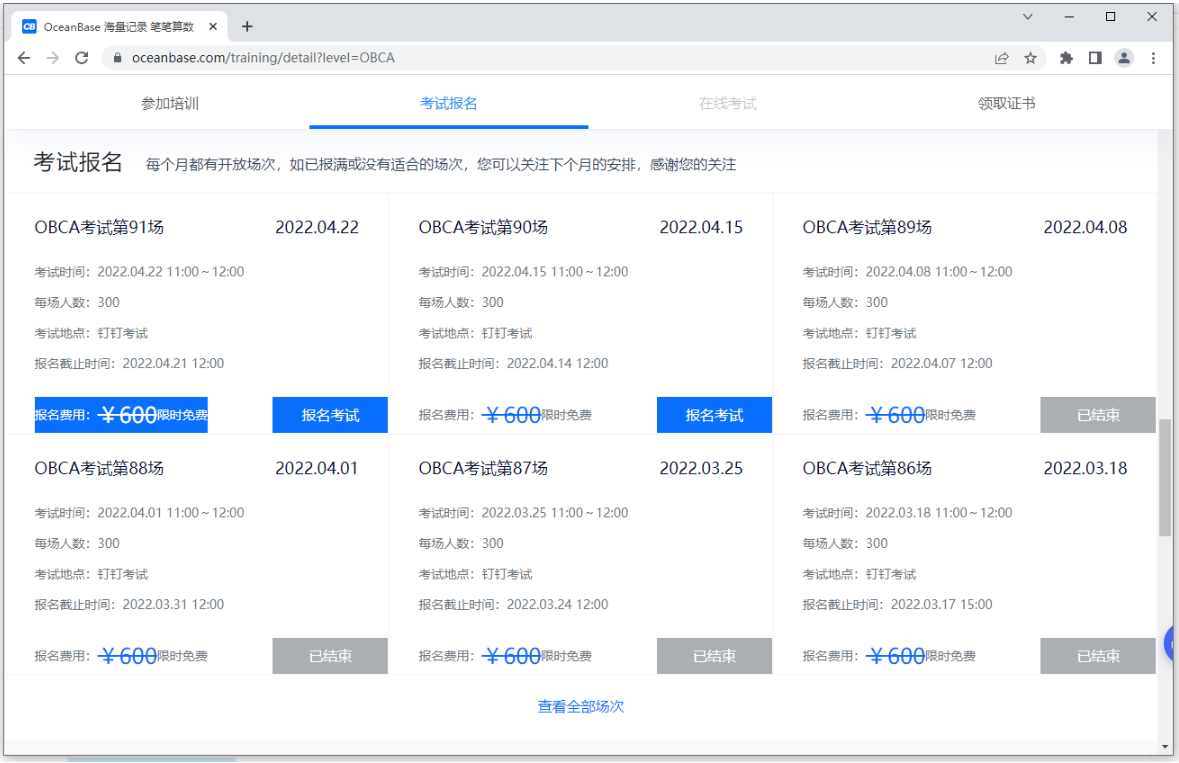The height and width of the screenshot is (763, 1179).
Task: Click the ¥600 price in 第90场
Action: coord(511,415)
